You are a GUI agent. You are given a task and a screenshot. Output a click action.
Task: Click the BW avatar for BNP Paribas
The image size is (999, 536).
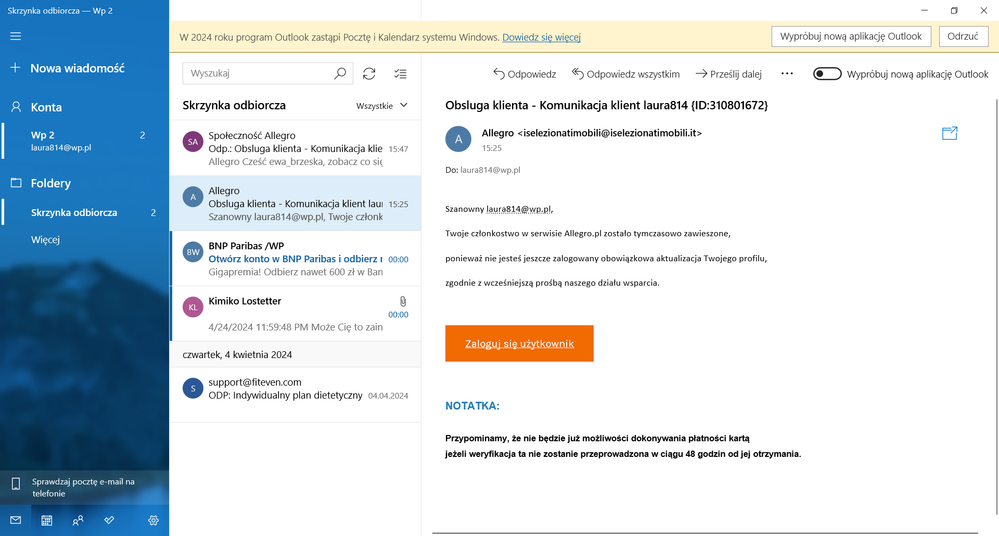point(193,252)
